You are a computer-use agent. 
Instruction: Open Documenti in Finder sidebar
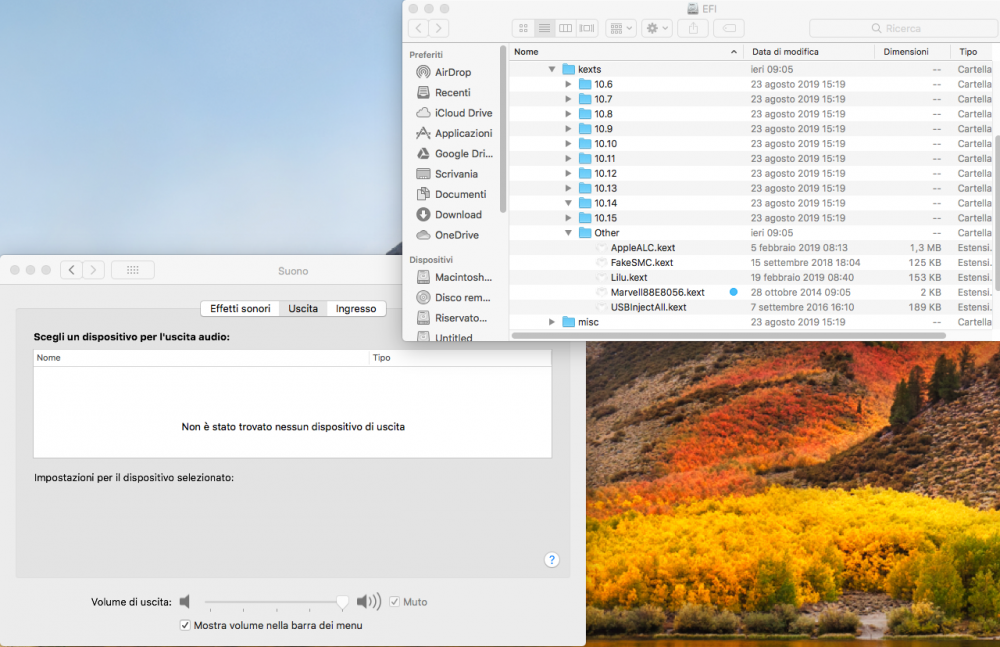click(x=451, y=195)
